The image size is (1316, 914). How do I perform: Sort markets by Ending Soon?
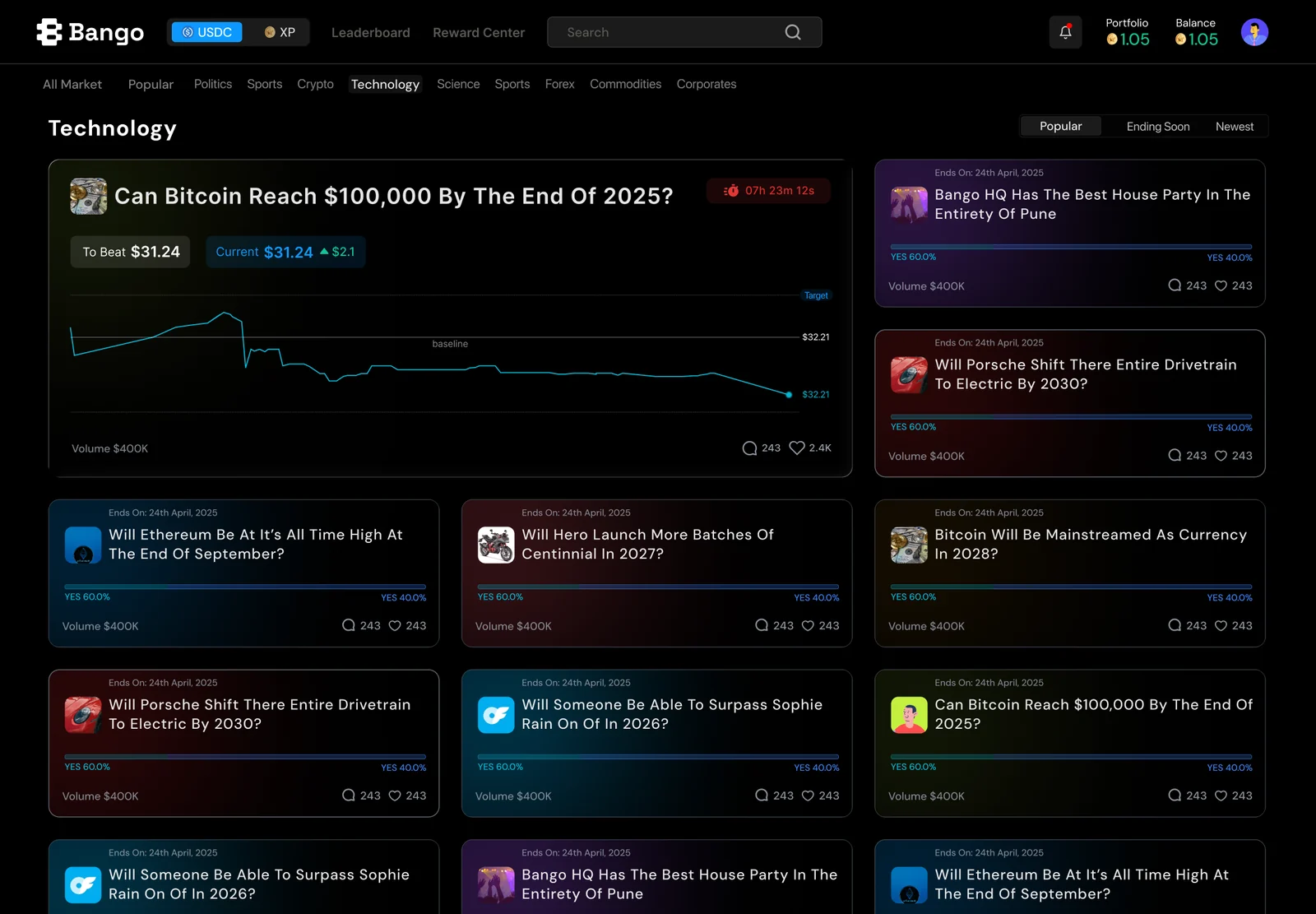[1158, 126]
